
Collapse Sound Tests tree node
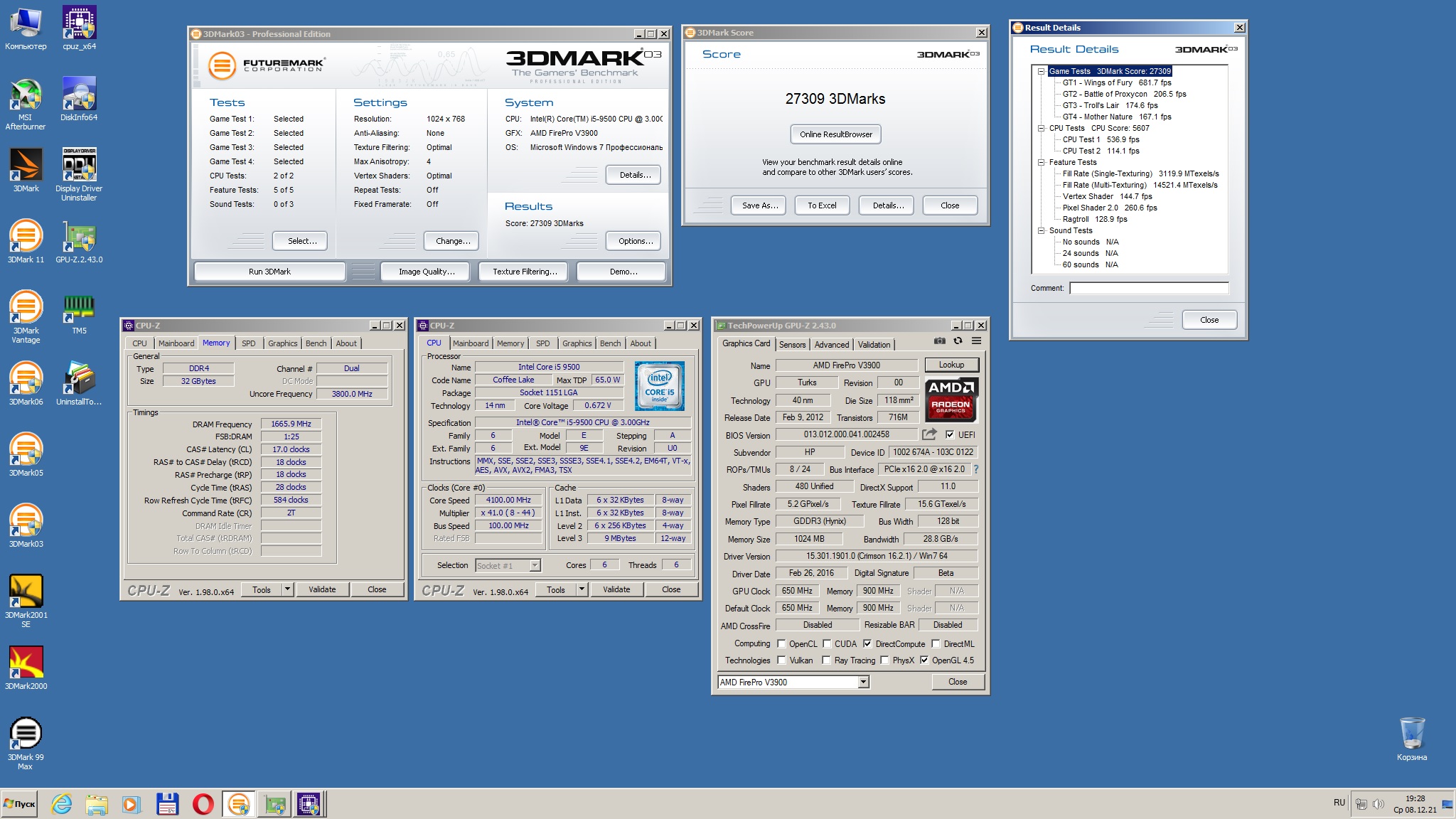1041,230
